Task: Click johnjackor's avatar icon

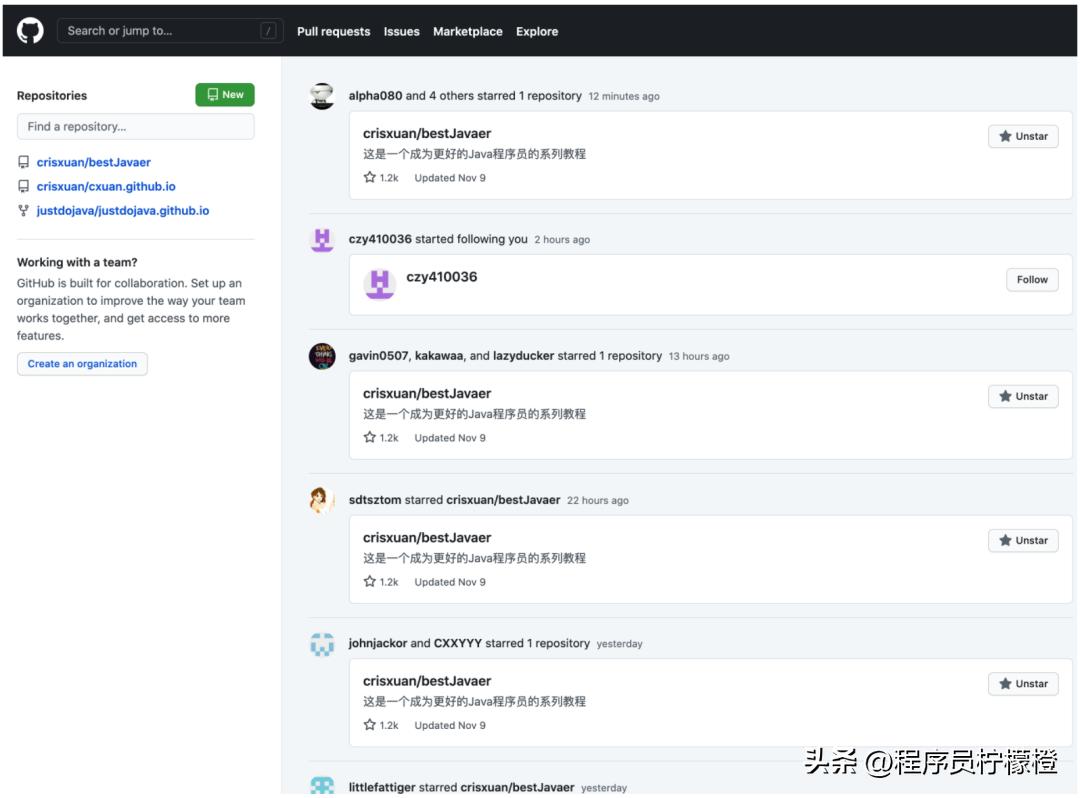Action: point(322,644)
